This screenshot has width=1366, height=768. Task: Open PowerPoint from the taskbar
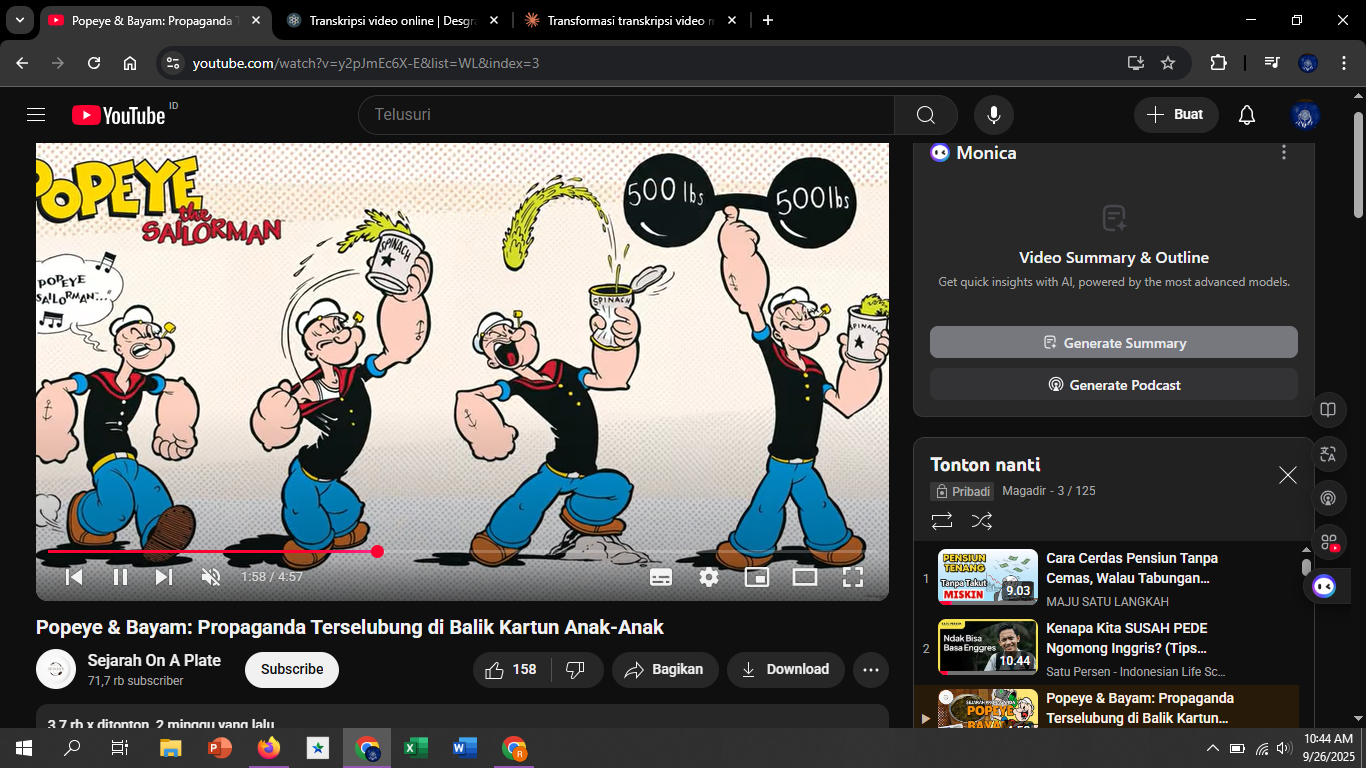tap(219, 748)
